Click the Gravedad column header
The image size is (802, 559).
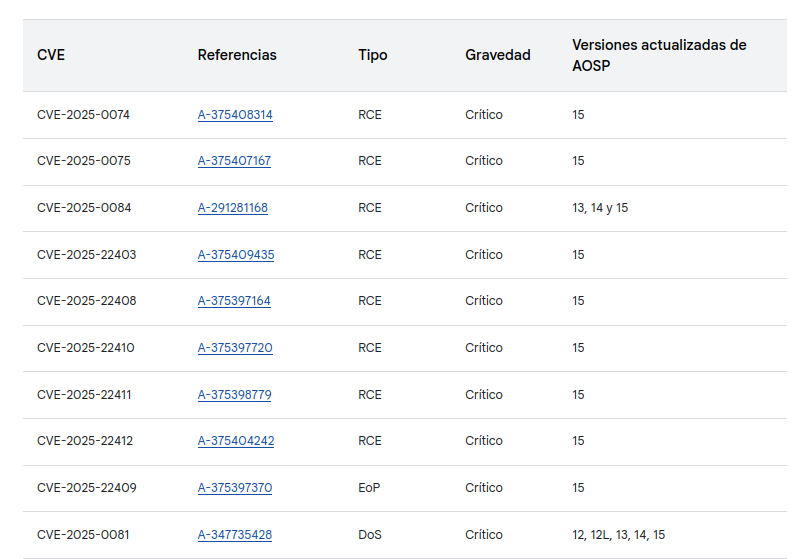pyautogui.click(x=497, y=55)
